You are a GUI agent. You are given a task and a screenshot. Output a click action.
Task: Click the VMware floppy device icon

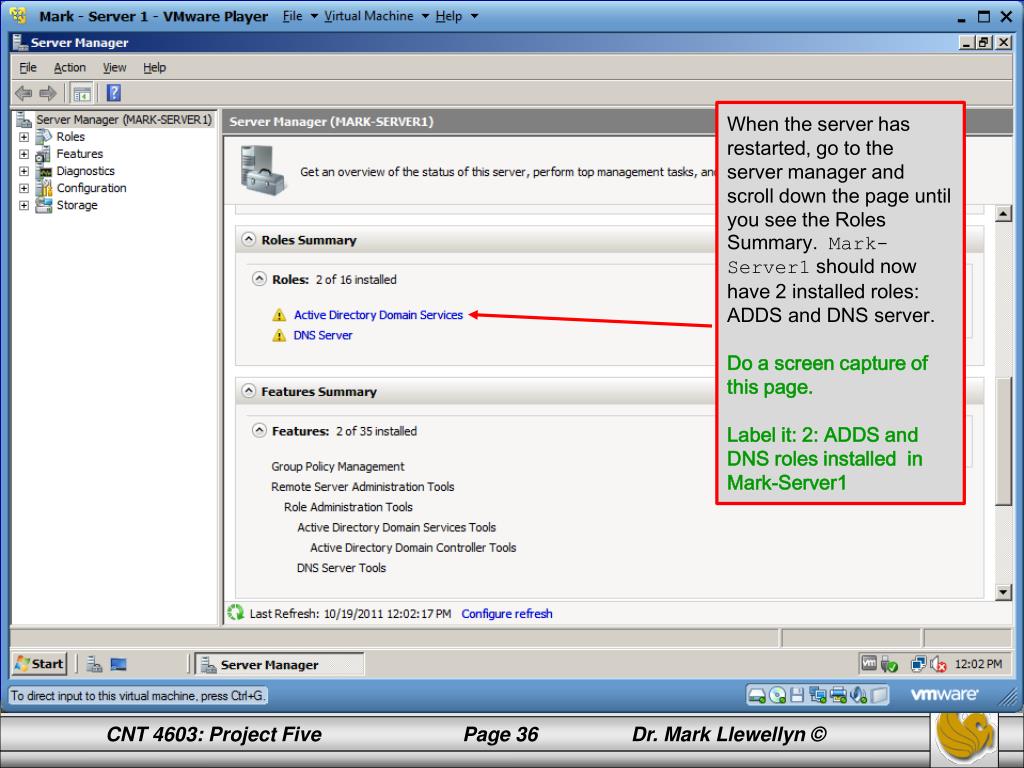797,695
